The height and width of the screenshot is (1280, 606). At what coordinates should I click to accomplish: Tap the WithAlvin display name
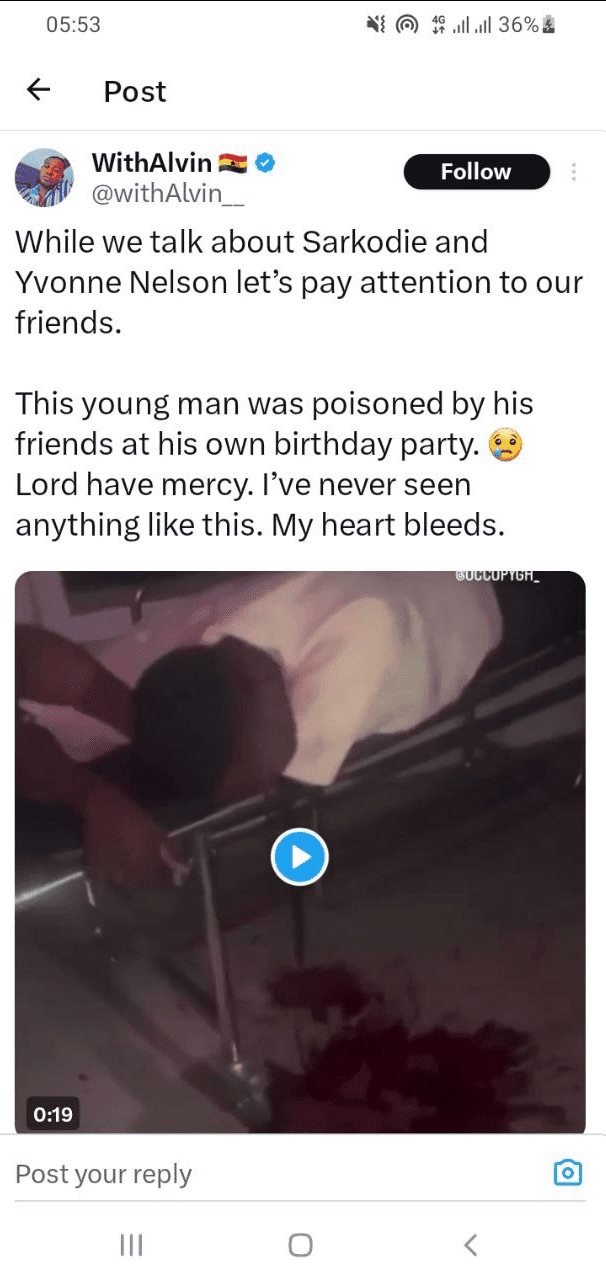coord(152,162)
